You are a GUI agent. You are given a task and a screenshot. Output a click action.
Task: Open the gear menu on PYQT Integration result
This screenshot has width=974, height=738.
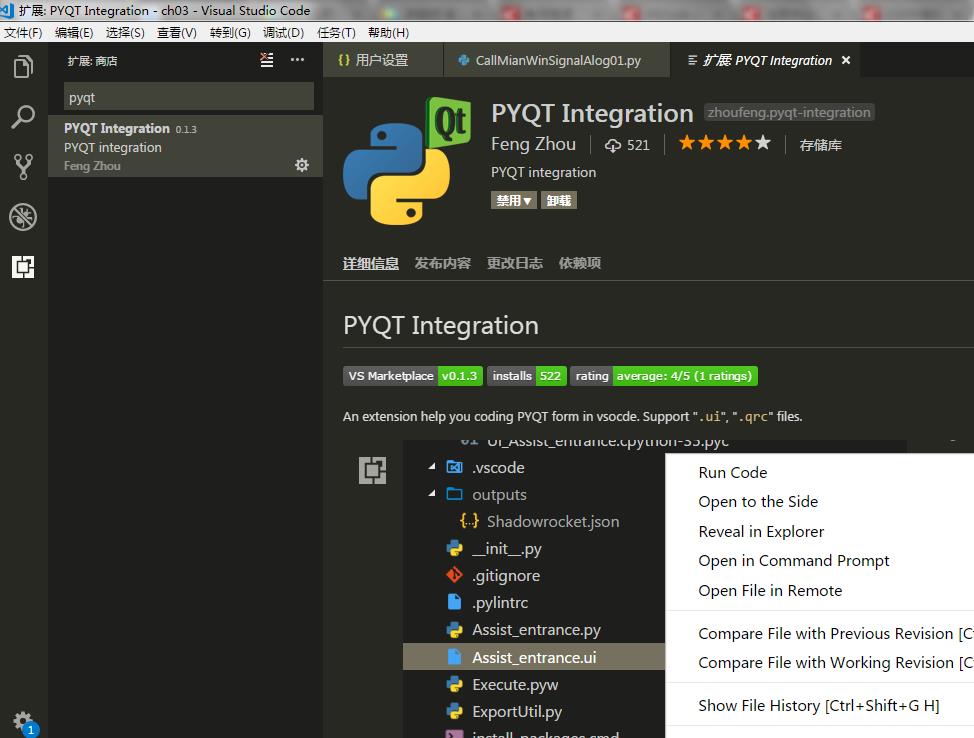(302, 165)
